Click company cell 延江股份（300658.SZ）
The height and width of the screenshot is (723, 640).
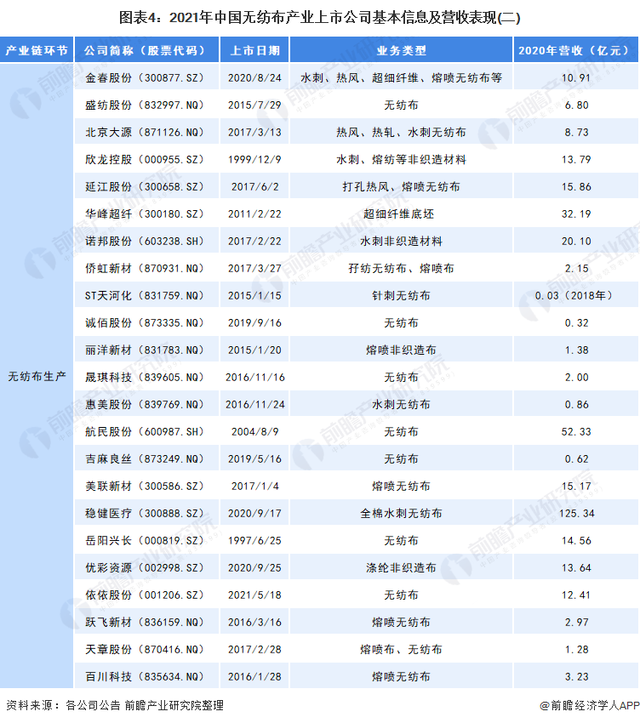[145, 187]
